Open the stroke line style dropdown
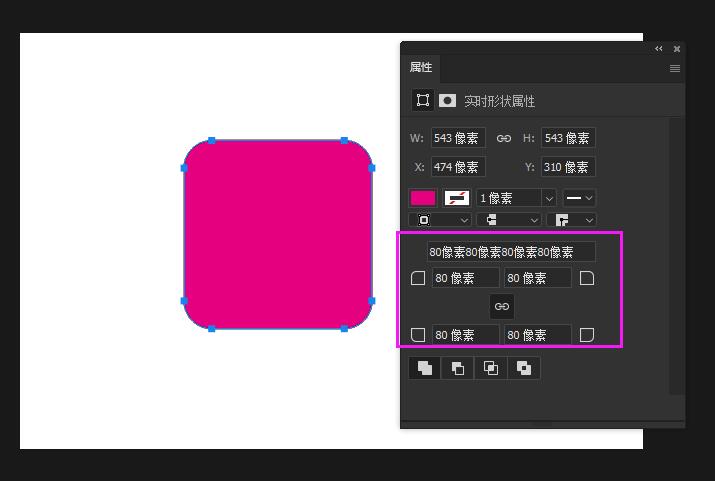 coord(579,198)
